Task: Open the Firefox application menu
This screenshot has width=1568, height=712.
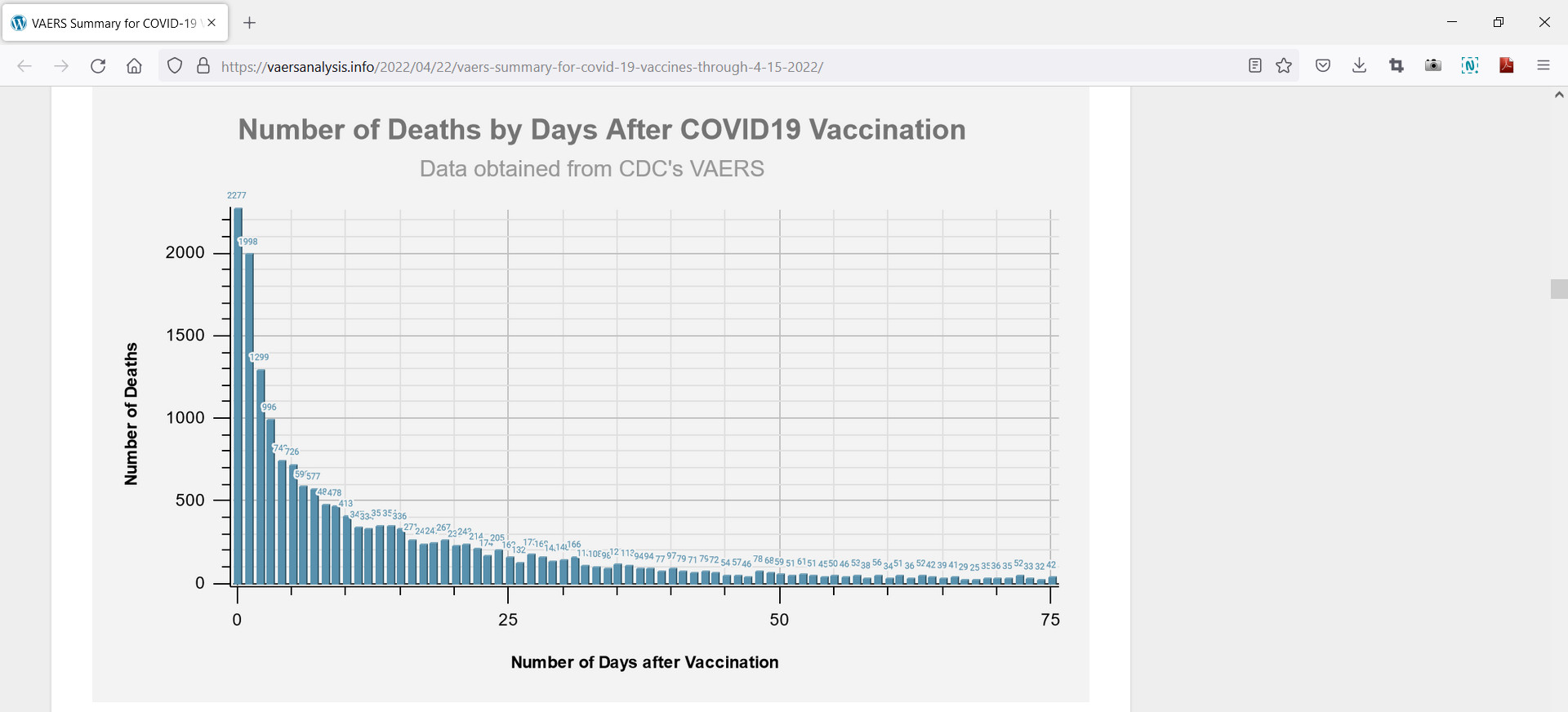Action: pos(1543,66)
